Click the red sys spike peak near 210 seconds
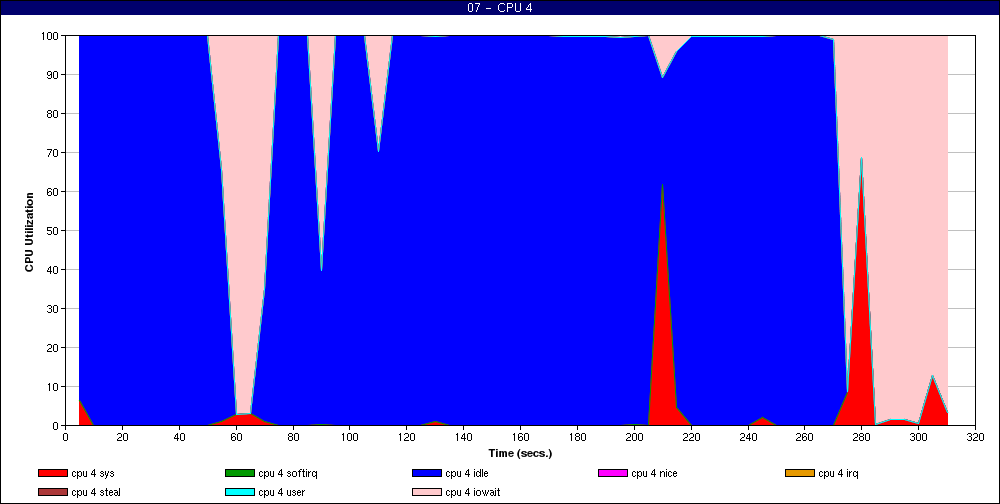 [663, 186]
